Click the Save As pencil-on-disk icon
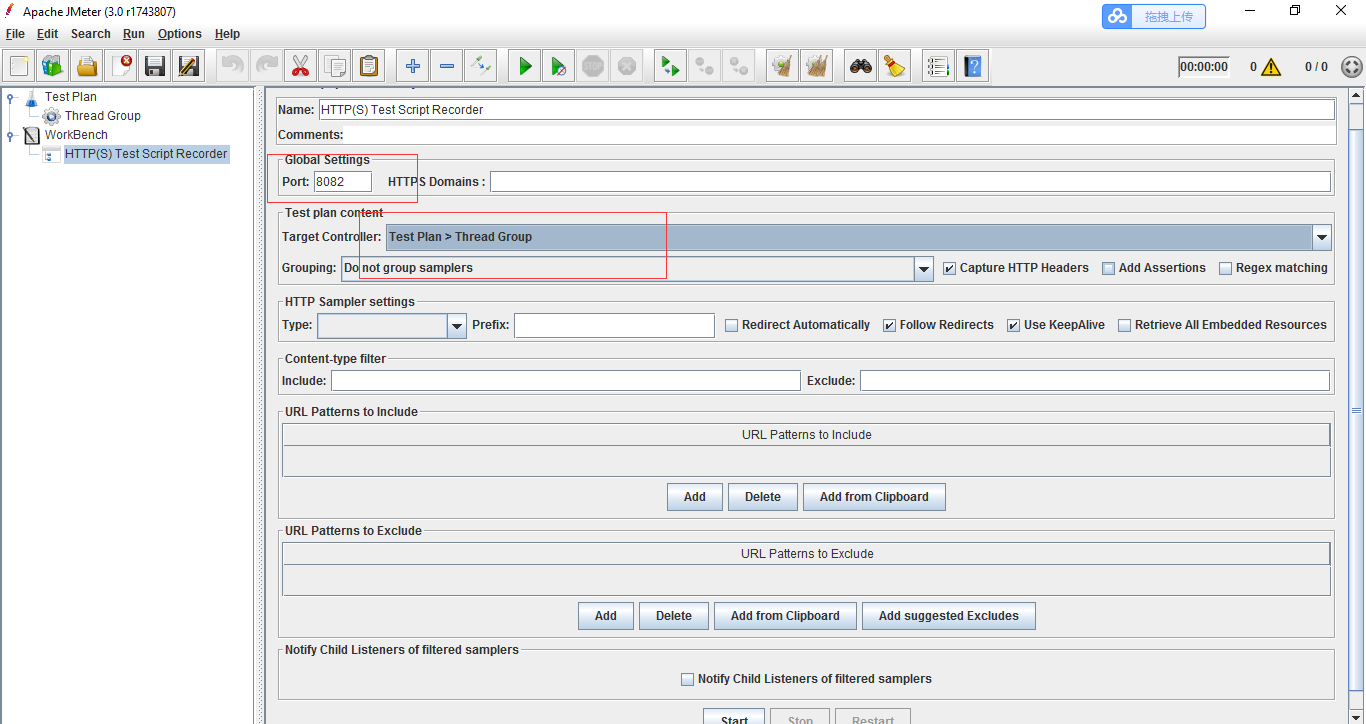 tap(188, 66)
